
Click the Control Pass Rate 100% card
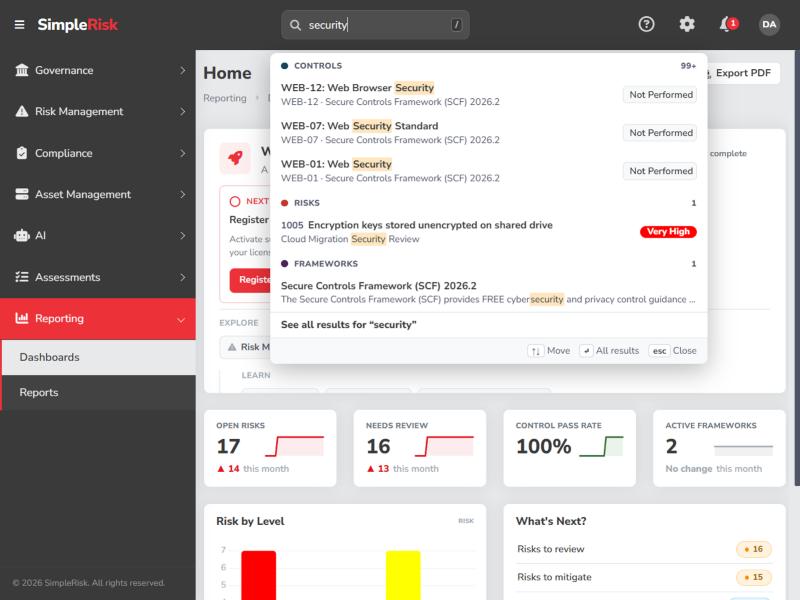(569, 448)
